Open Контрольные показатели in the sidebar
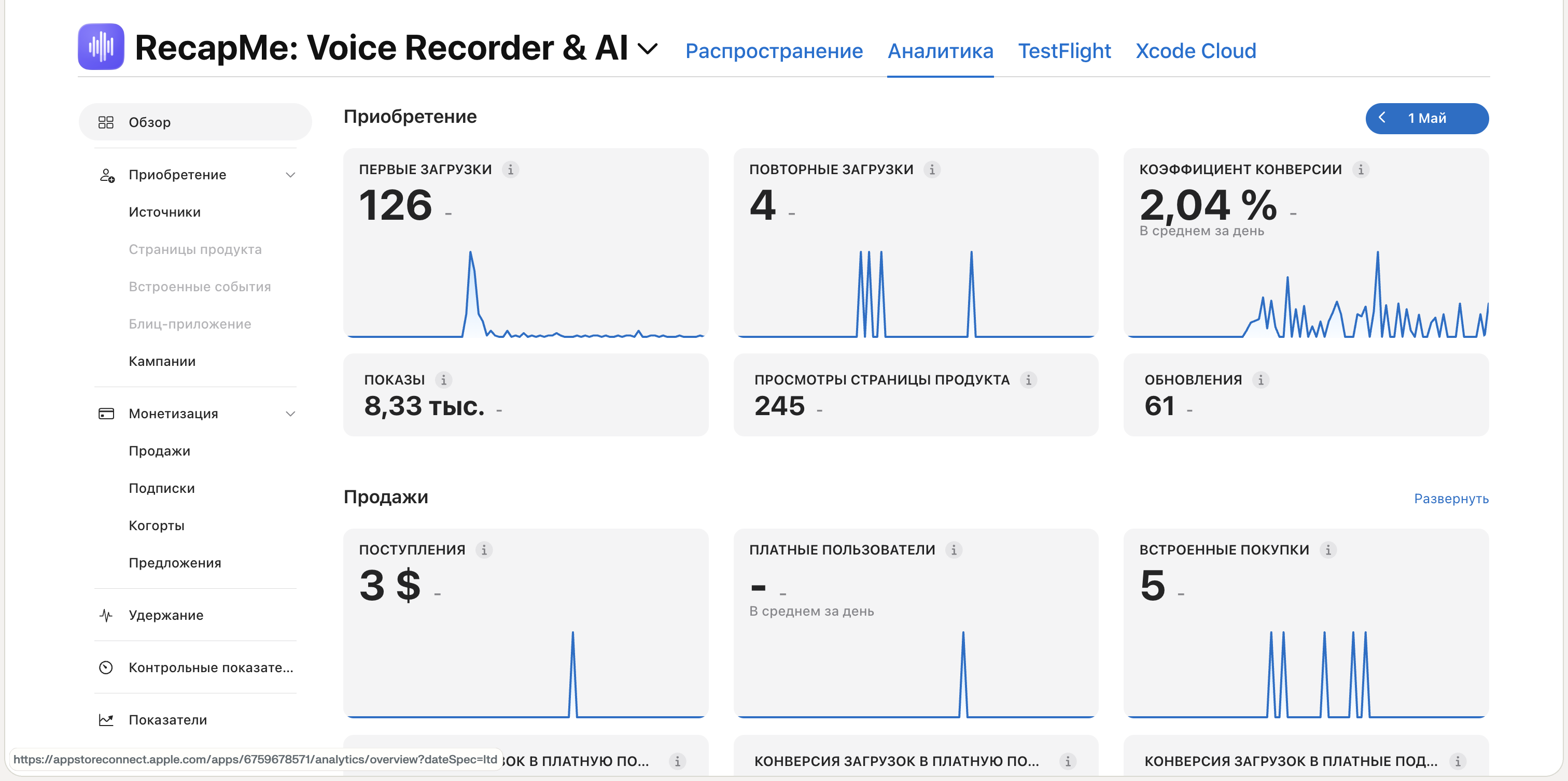The image size is (1568, 781). pyautogui.click(x=211, y=668)
